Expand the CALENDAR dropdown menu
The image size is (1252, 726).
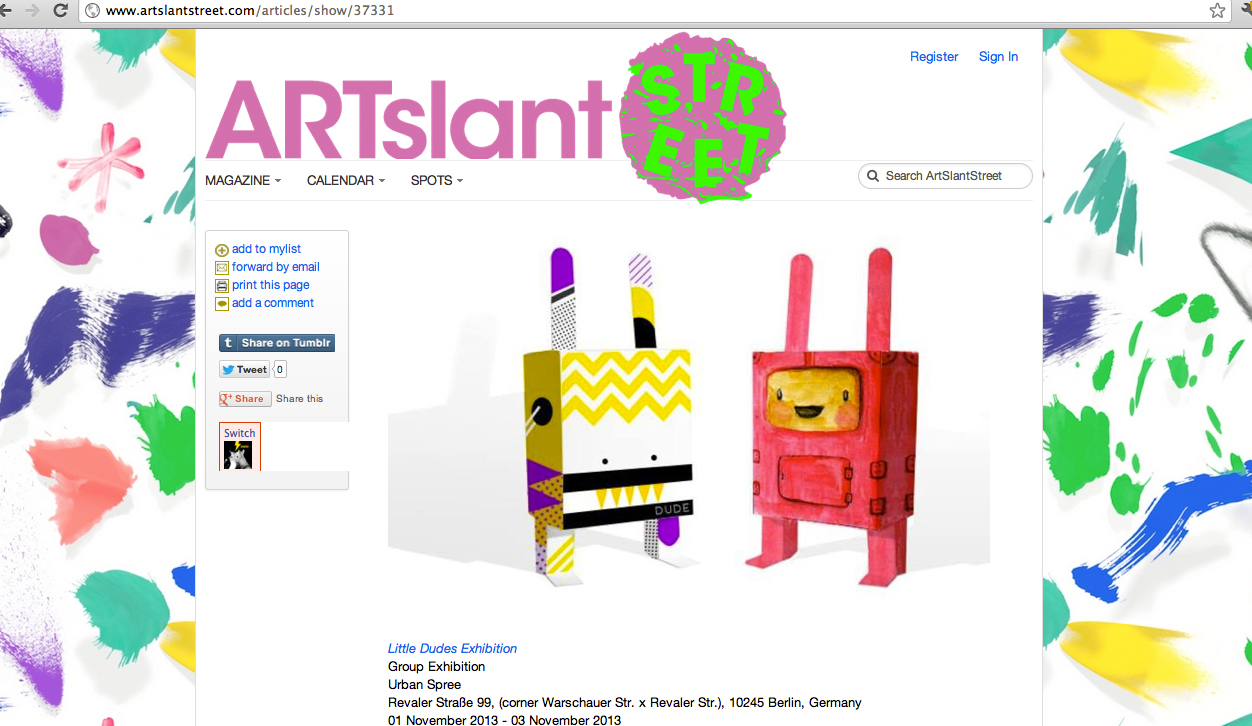pyautogui.click(x=346, y=181)
